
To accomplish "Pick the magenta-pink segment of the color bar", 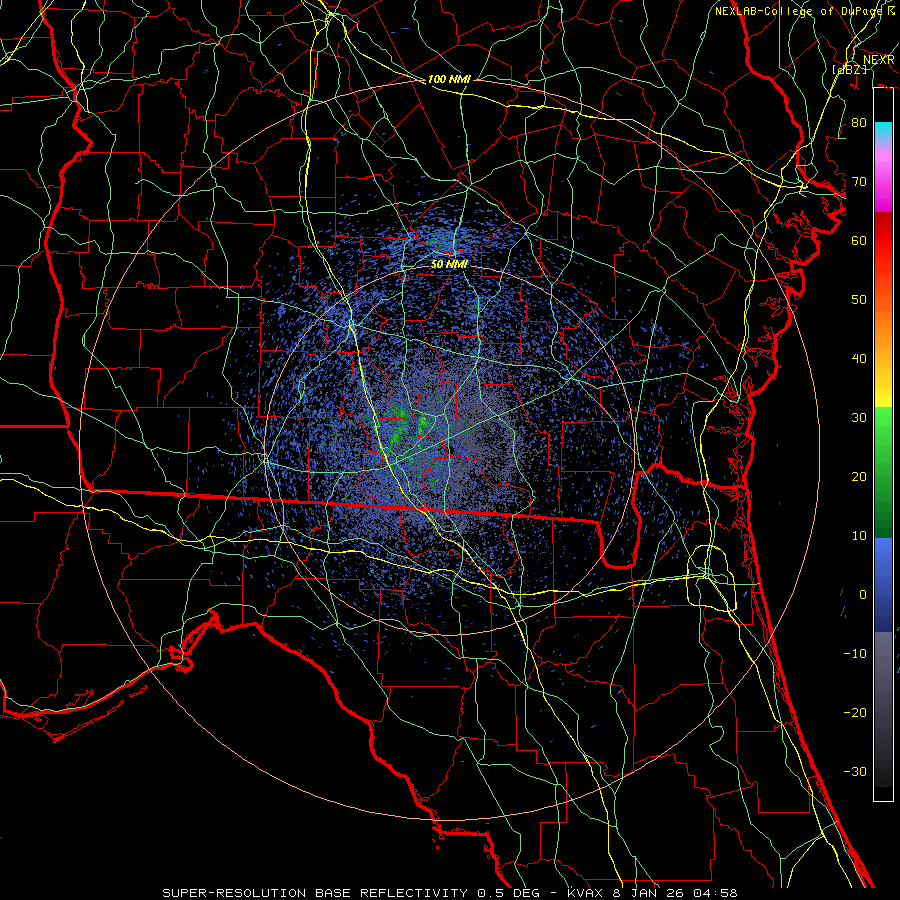I will click(x=883, y=178).
